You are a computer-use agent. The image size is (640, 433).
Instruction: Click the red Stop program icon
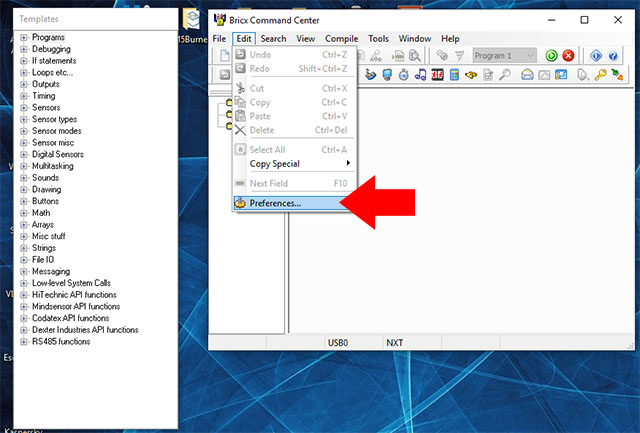pos(568,56)
